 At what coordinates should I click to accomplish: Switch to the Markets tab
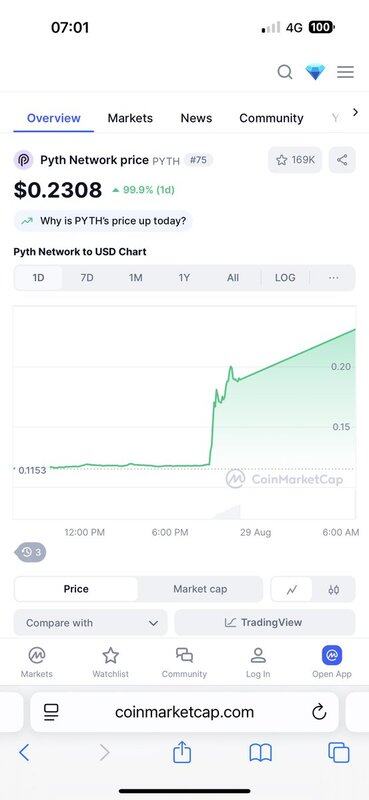pos(130,118)
